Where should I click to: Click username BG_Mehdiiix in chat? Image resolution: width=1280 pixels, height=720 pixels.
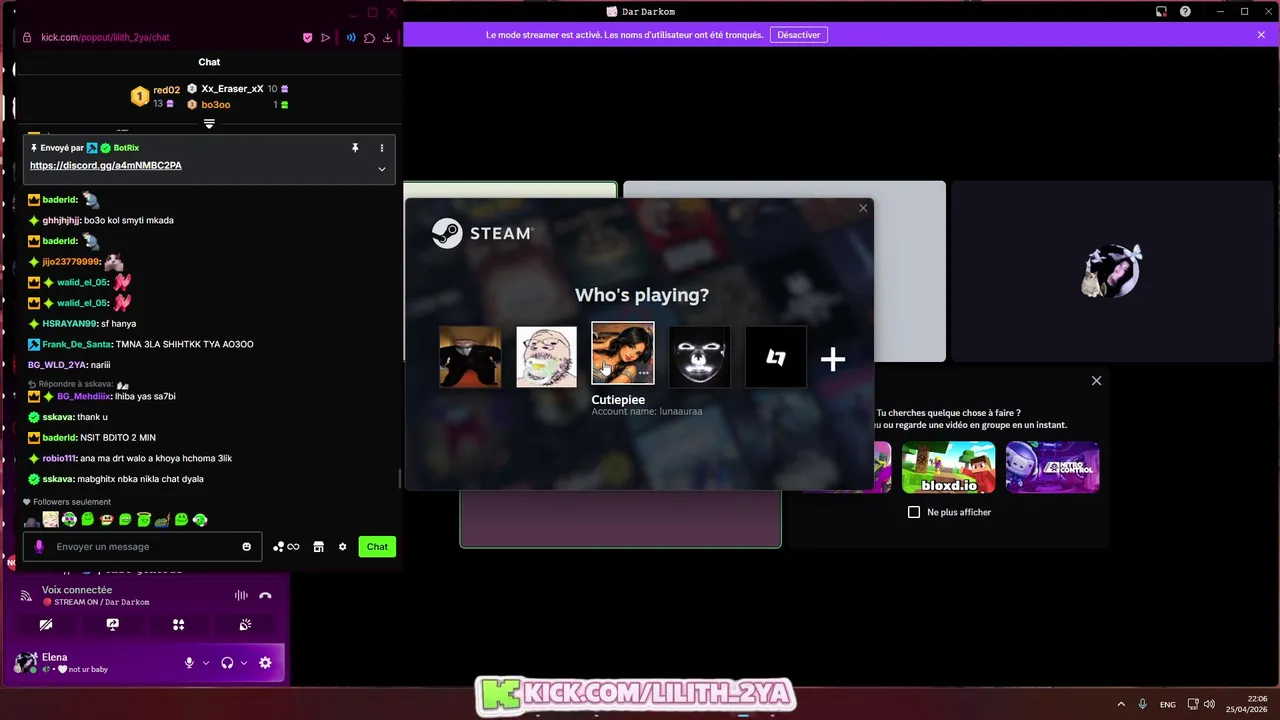click(x=84, y=396)
